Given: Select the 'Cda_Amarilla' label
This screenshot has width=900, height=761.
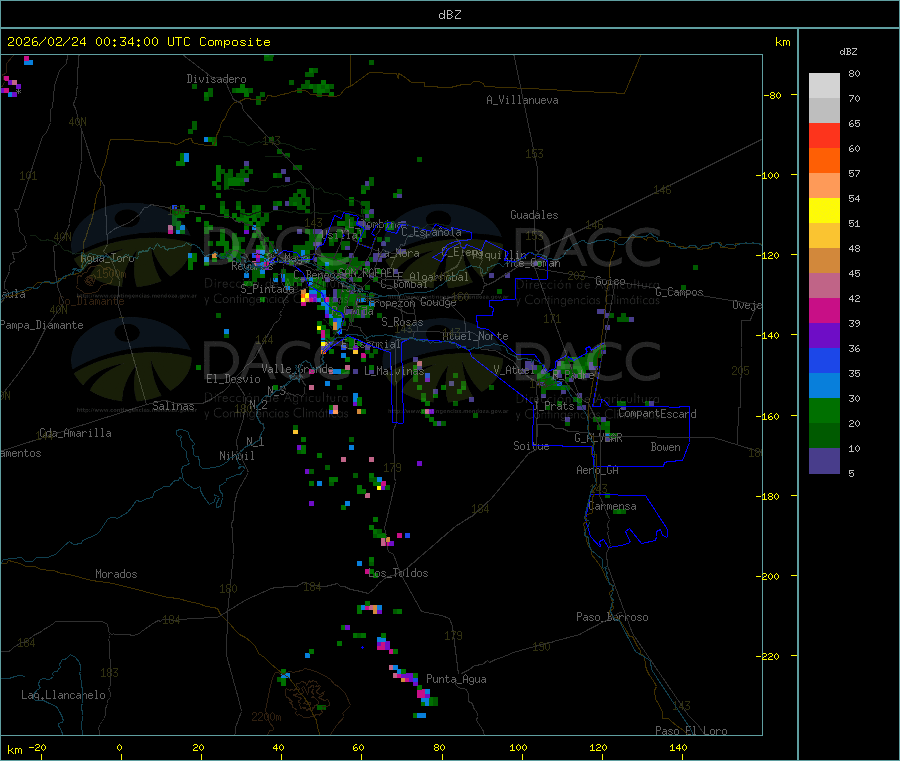Looking at the screenshot, I should point(75,433).
